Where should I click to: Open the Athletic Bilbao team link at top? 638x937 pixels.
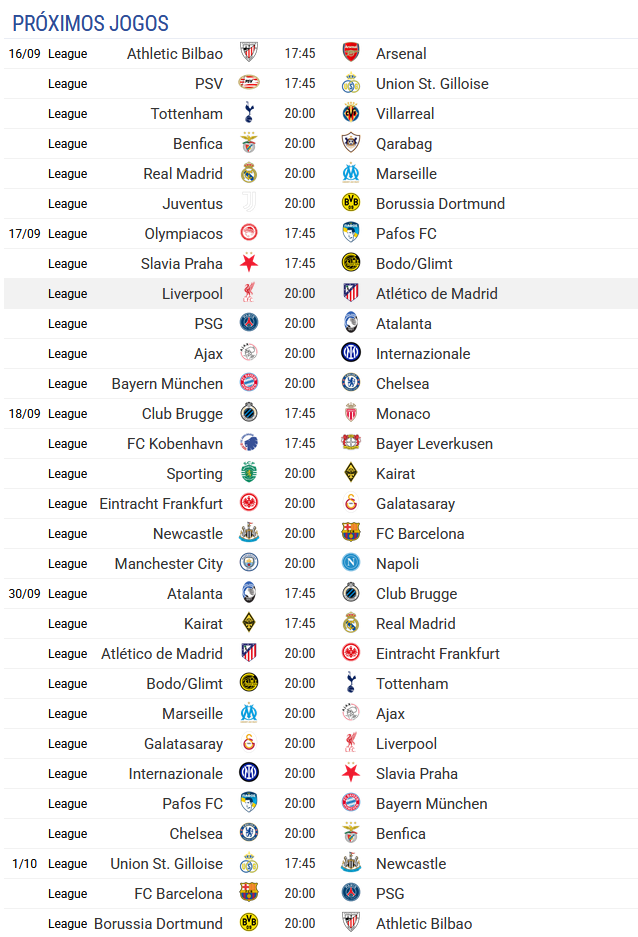point(174,54)
